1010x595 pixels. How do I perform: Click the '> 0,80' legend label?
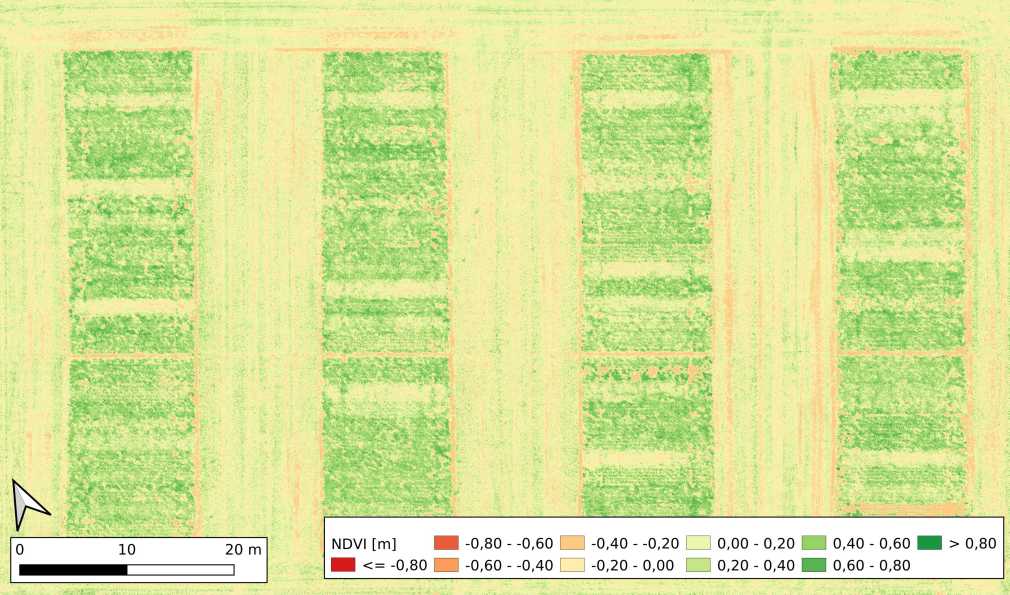(x=973, y=543)
